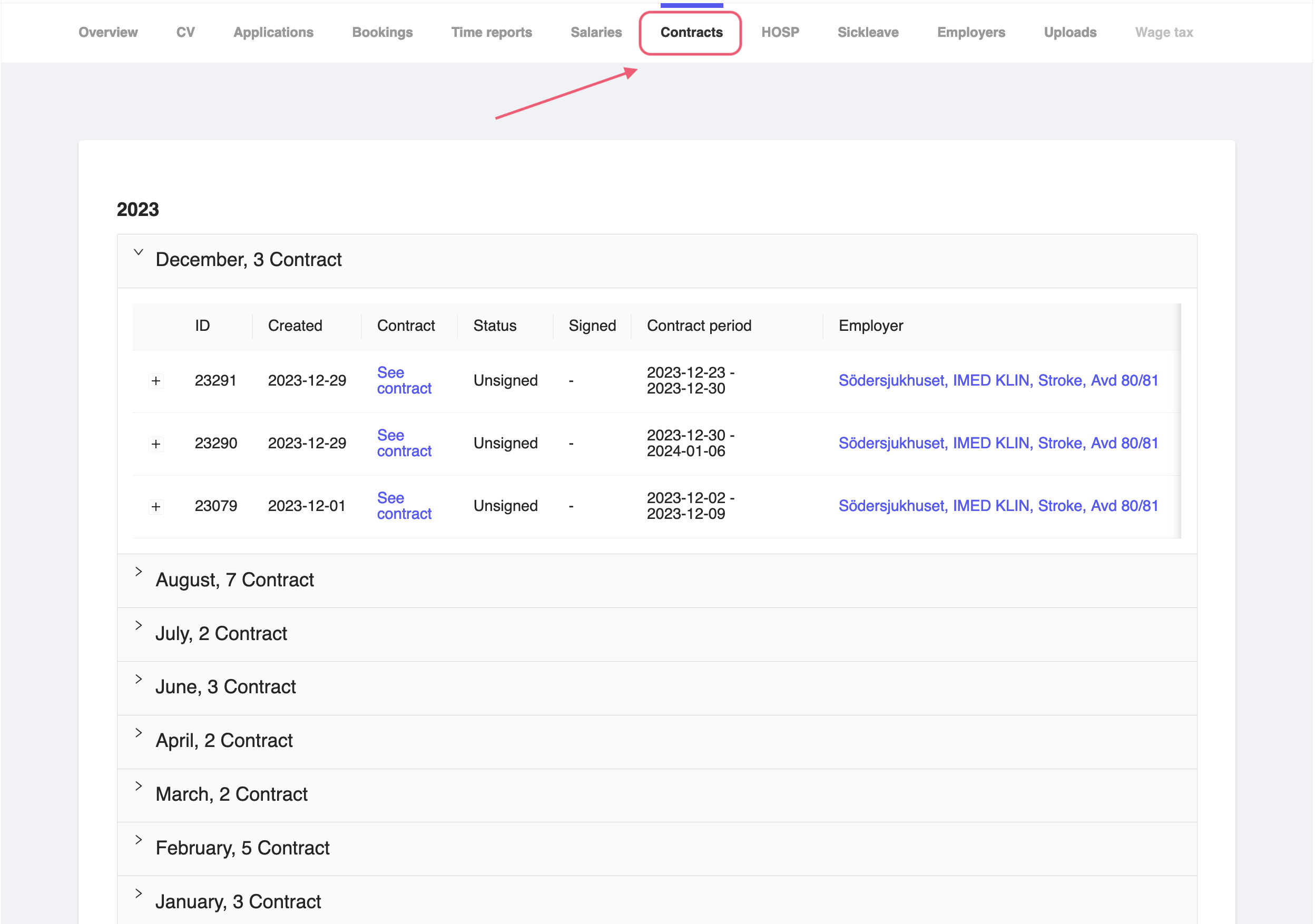Go to the Employers tab

970,32
